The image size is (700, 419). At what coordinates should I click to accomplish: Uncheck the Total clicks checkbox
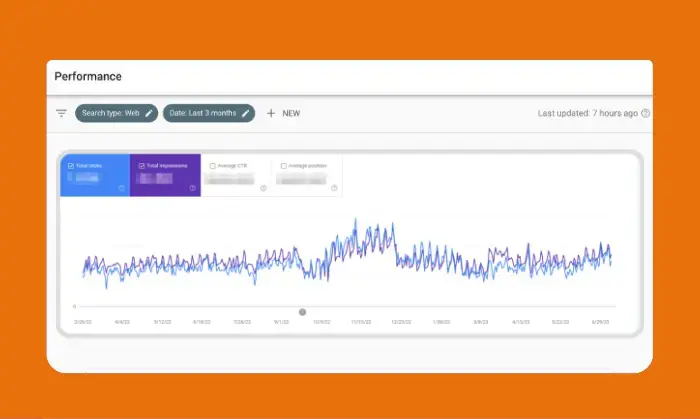pyautogui.click(x=70, y=165)
